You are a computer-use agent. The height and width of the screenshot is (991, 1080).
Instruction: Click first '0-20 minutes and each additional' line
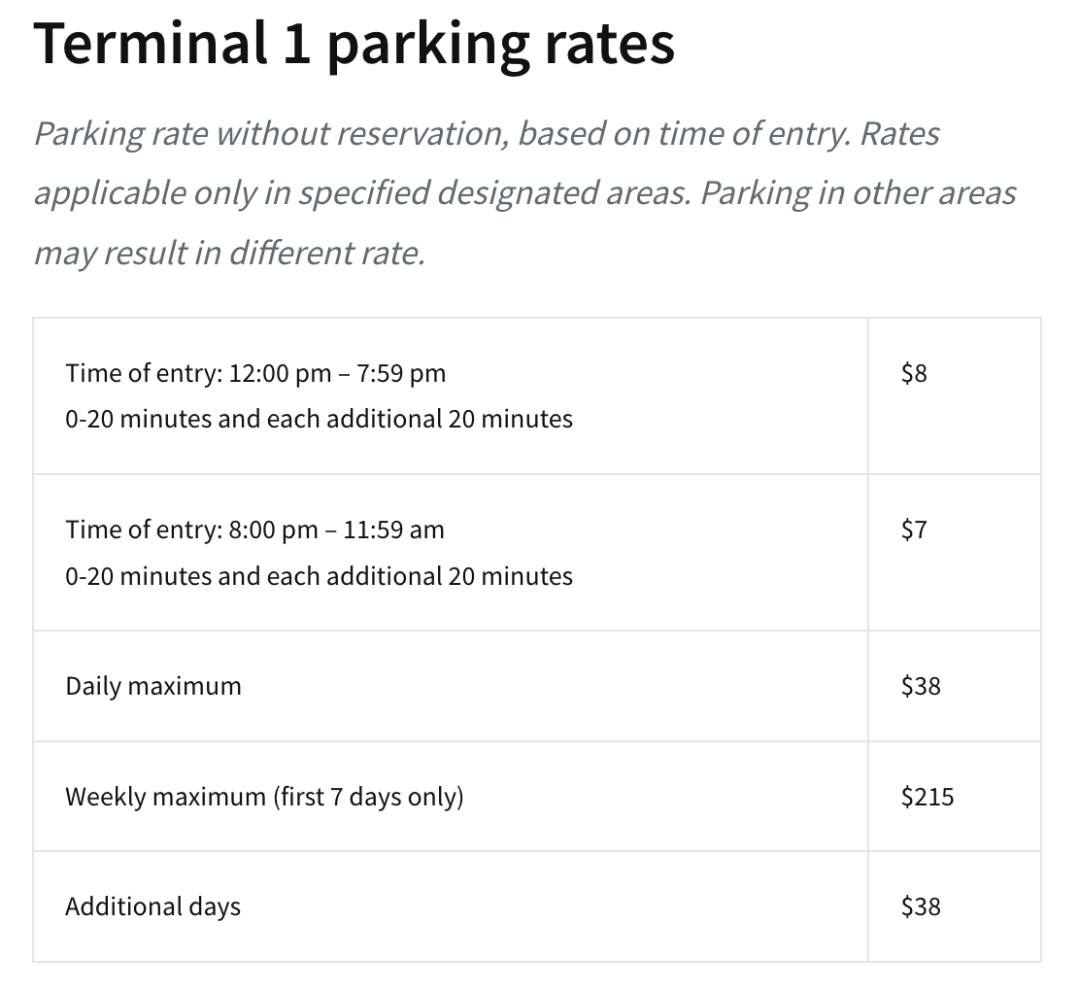[319, 419]
